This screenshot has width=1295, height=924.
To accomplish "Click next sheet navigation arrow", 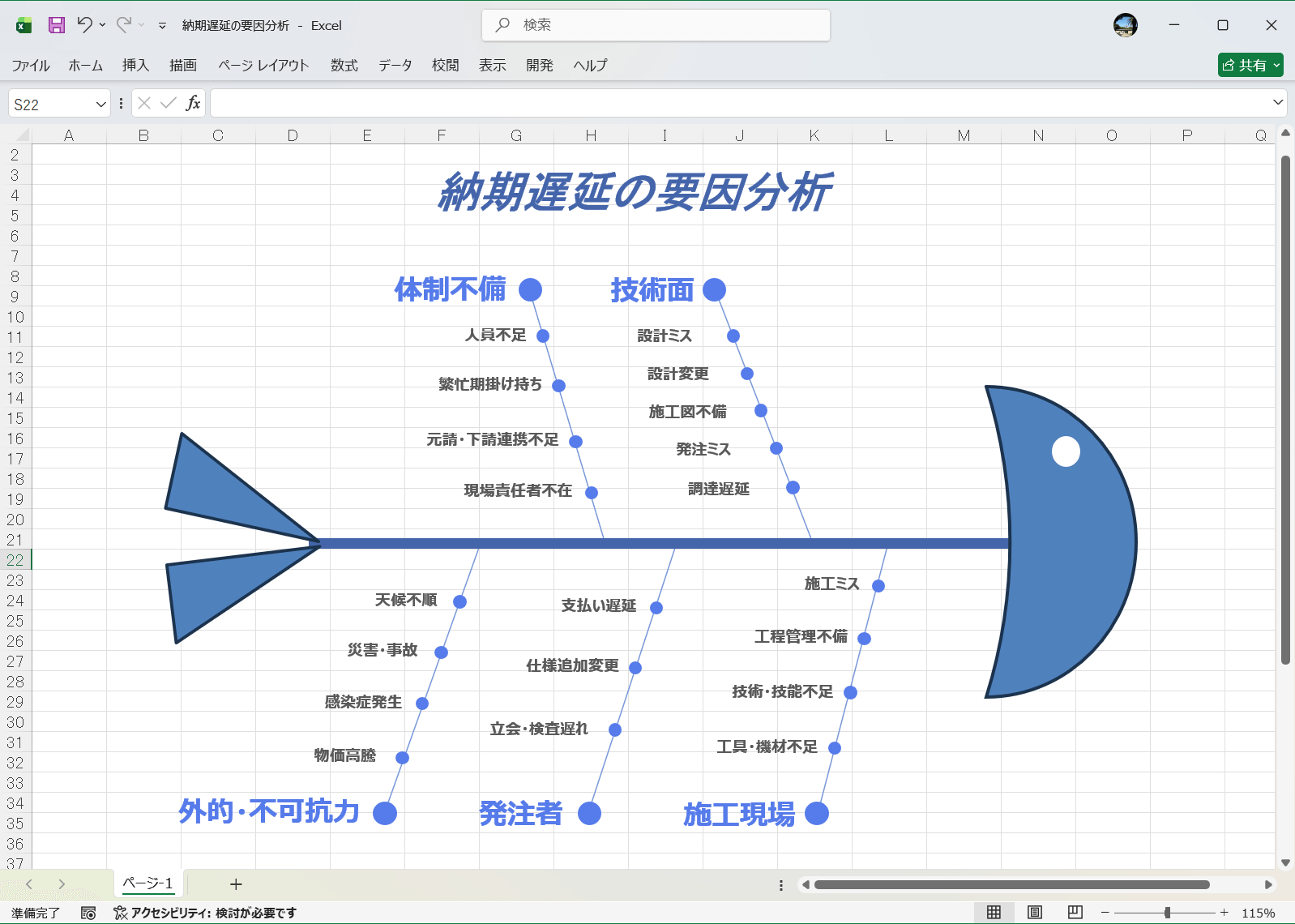I will coord(62,884).
